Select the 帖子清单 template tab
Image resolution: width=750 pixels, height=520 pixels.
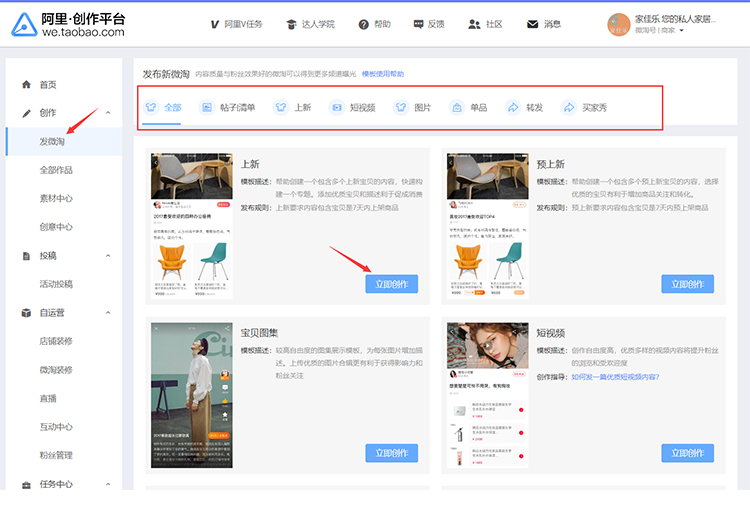227,108
